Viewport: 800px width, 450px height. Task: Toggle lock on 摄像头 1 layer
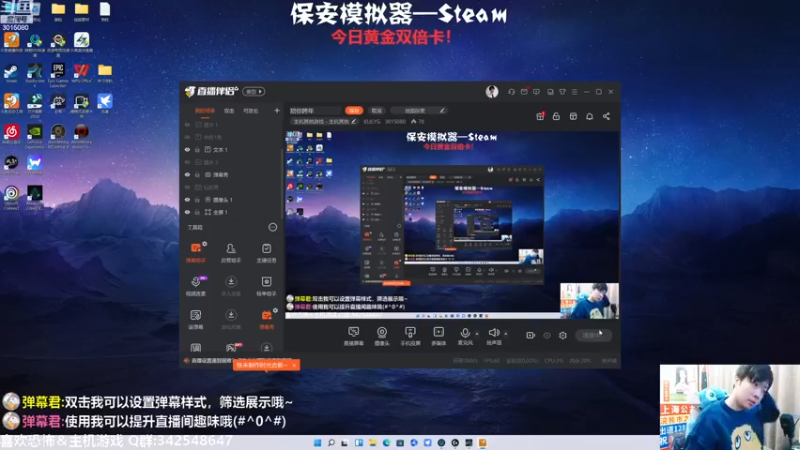pos(197,200)
